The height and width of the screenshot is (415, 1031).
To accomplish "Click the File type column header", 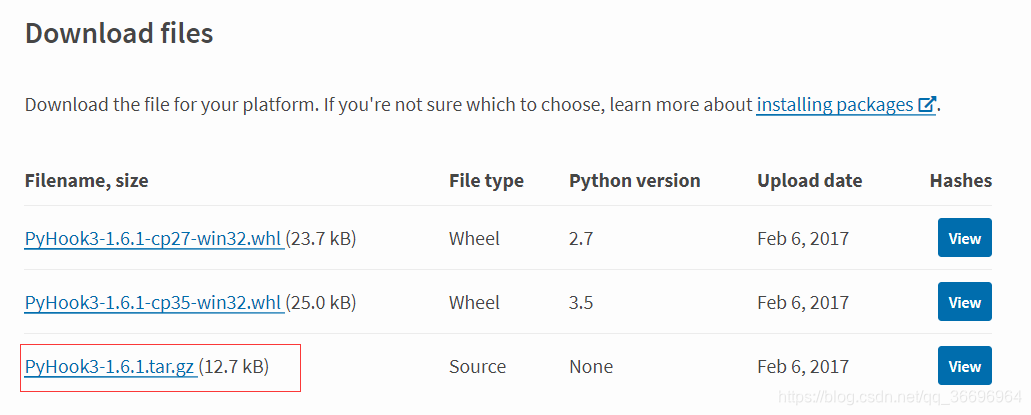I will pyautogui.click(x=487, y=180).
